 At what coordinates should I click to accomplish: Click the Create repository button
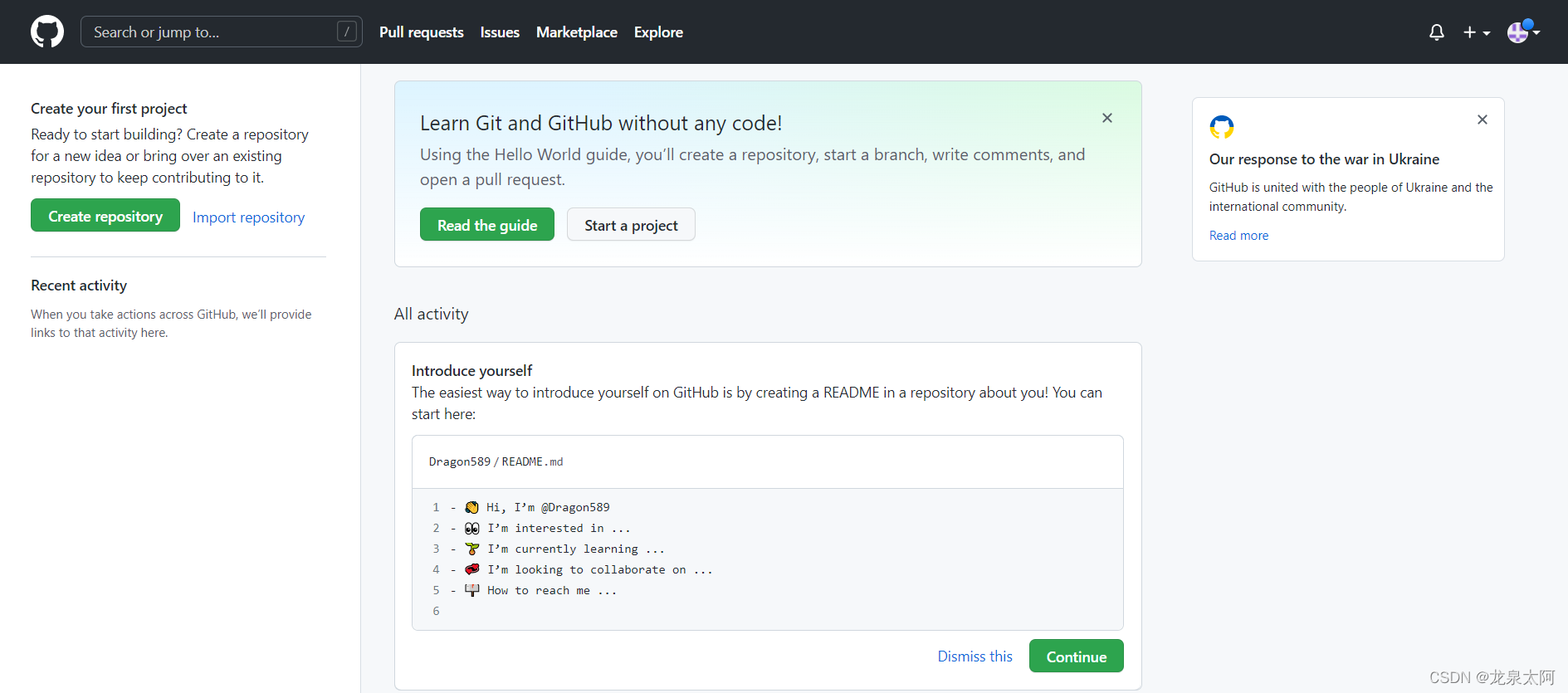(x=105, y=216)
